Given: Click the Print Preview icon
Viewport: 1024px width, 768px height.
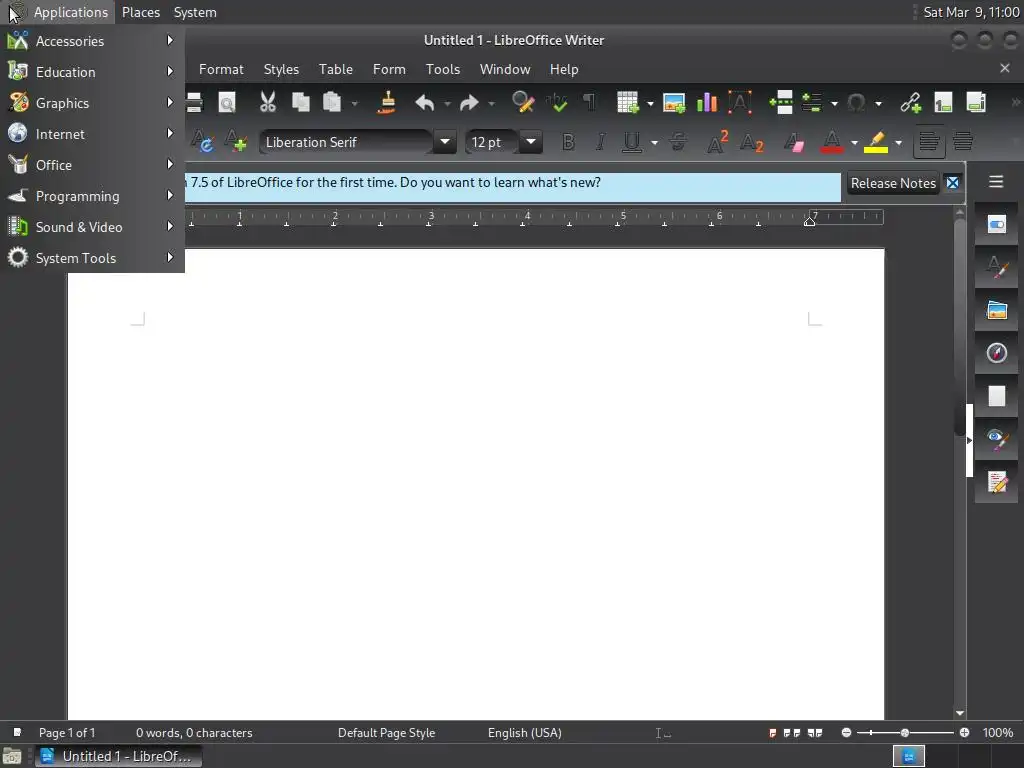Looking at the screenshot, I should point(227,103).
